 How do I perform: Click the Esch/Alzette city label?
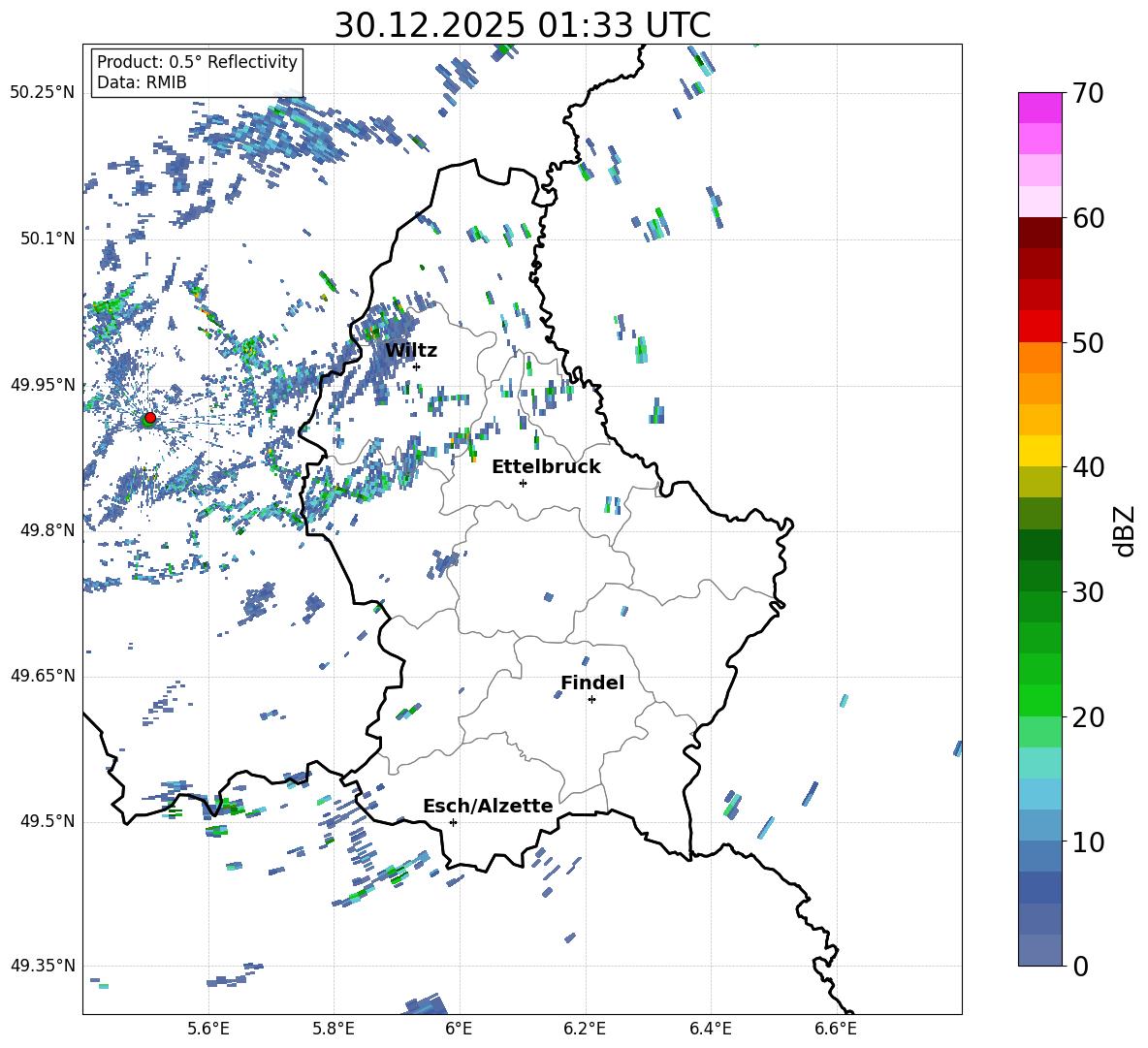[488, 806]
